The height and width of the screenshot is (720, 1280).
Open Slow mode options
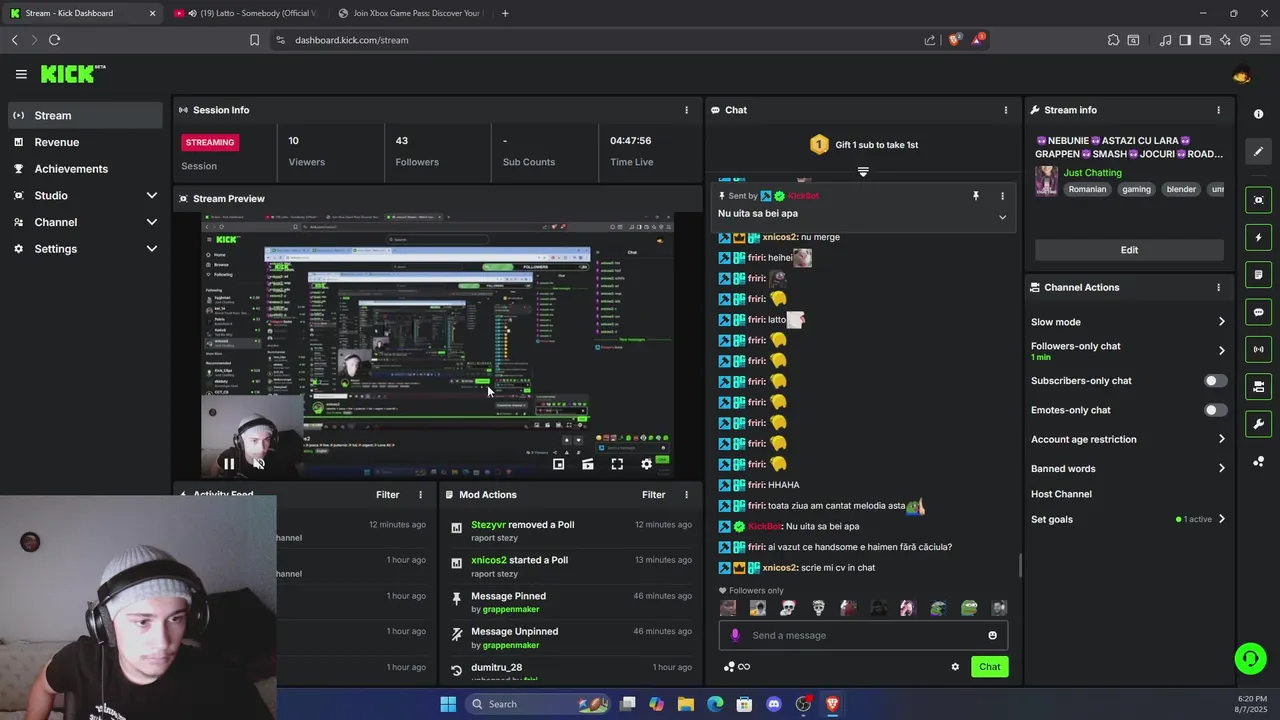1128,322
